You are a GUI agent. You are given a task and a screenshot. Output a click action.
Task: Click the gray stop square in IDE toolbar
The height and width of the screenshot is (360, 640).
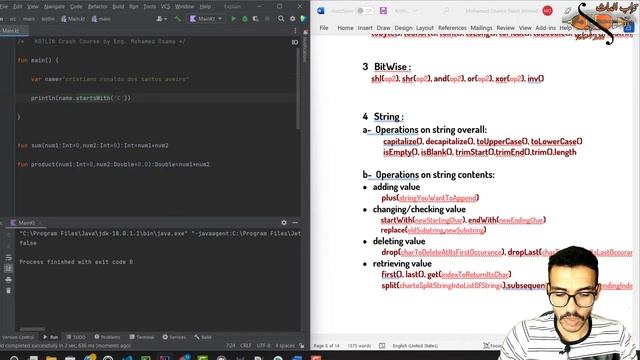(267, 19)
